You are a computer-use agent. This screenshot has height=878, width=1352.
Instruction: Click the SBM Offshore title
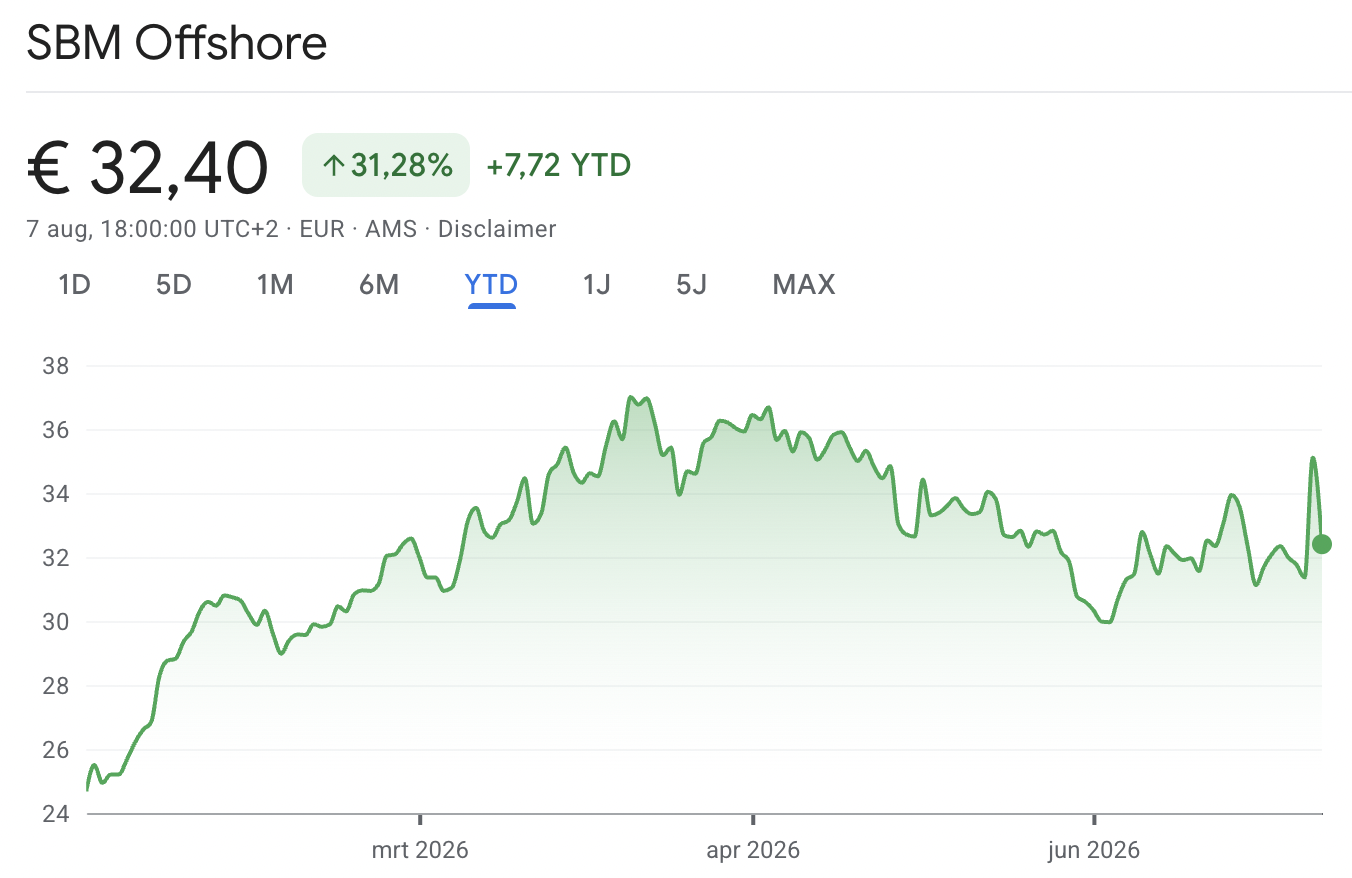pos(177,43)
